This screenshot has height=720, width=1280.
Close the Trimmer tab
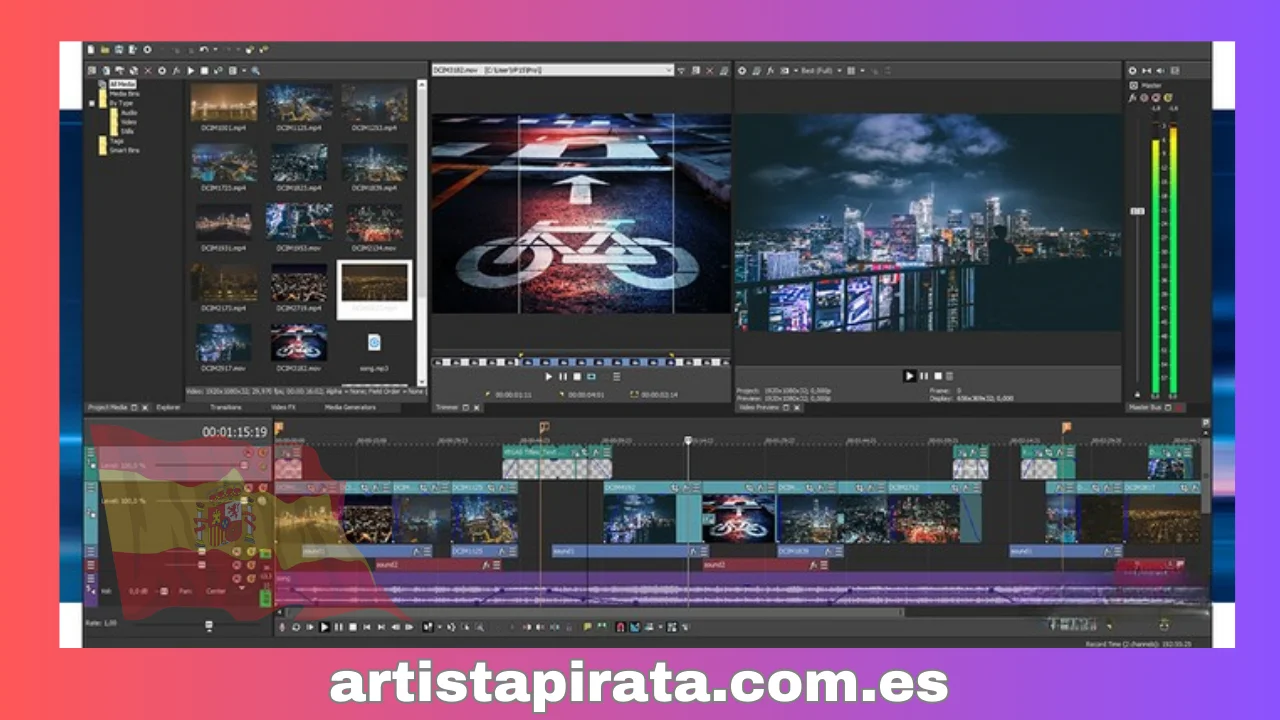476,408
